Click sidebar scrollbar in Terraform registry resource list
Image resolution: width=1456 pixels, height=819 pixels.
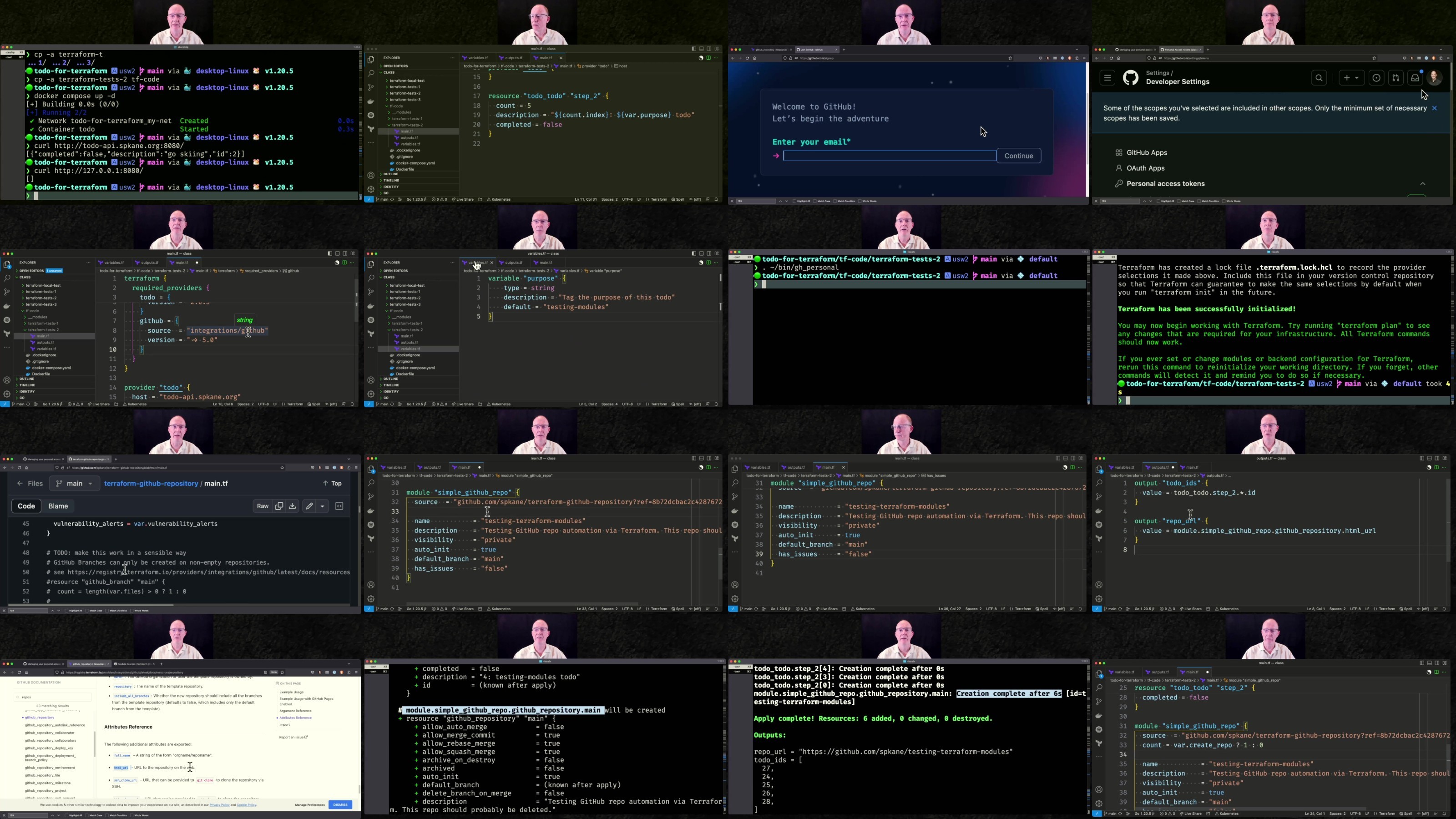[94, 744]
